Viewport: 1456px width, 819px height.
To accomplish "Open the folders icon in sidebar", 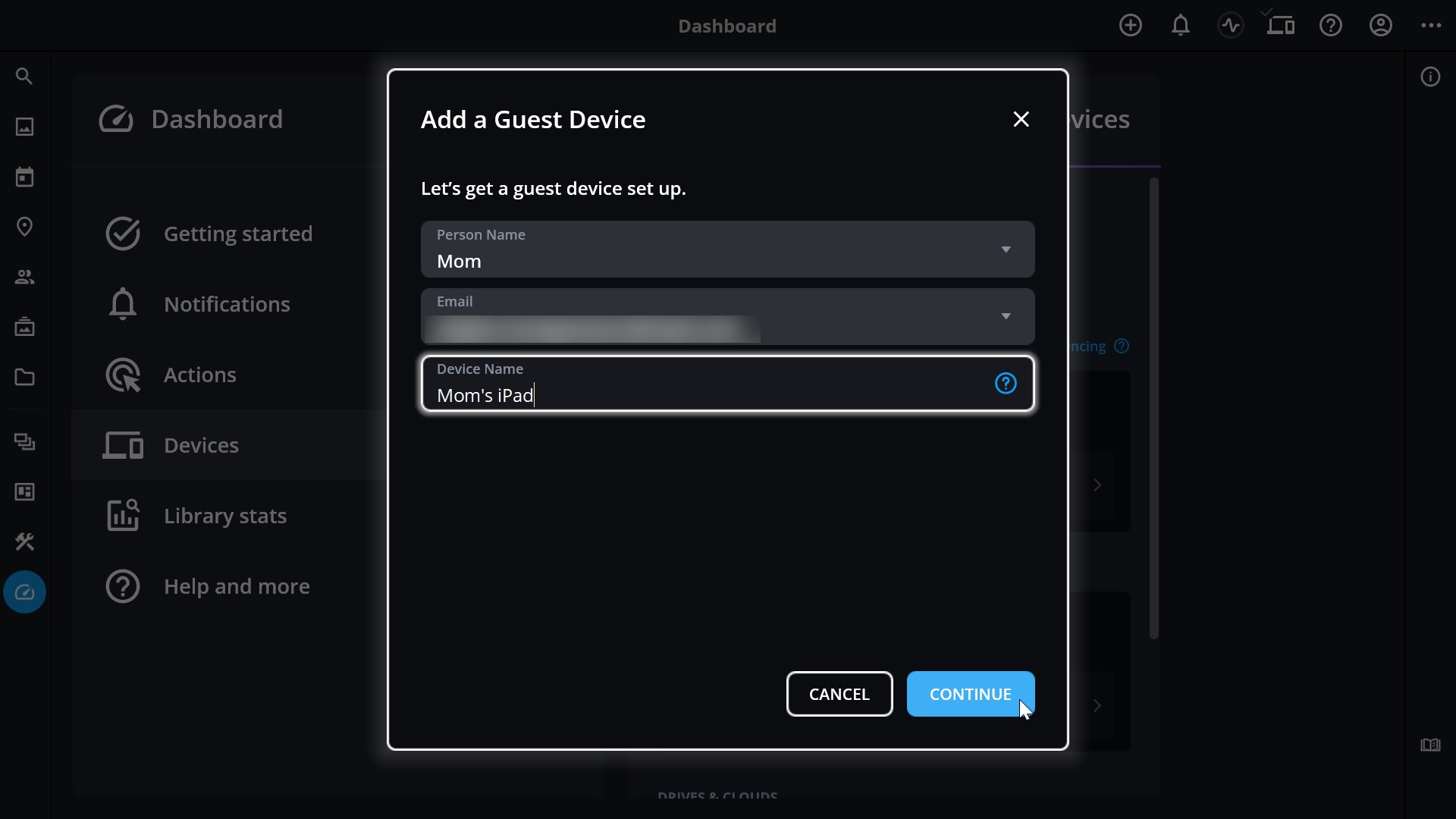I will [x=24, y=377].
